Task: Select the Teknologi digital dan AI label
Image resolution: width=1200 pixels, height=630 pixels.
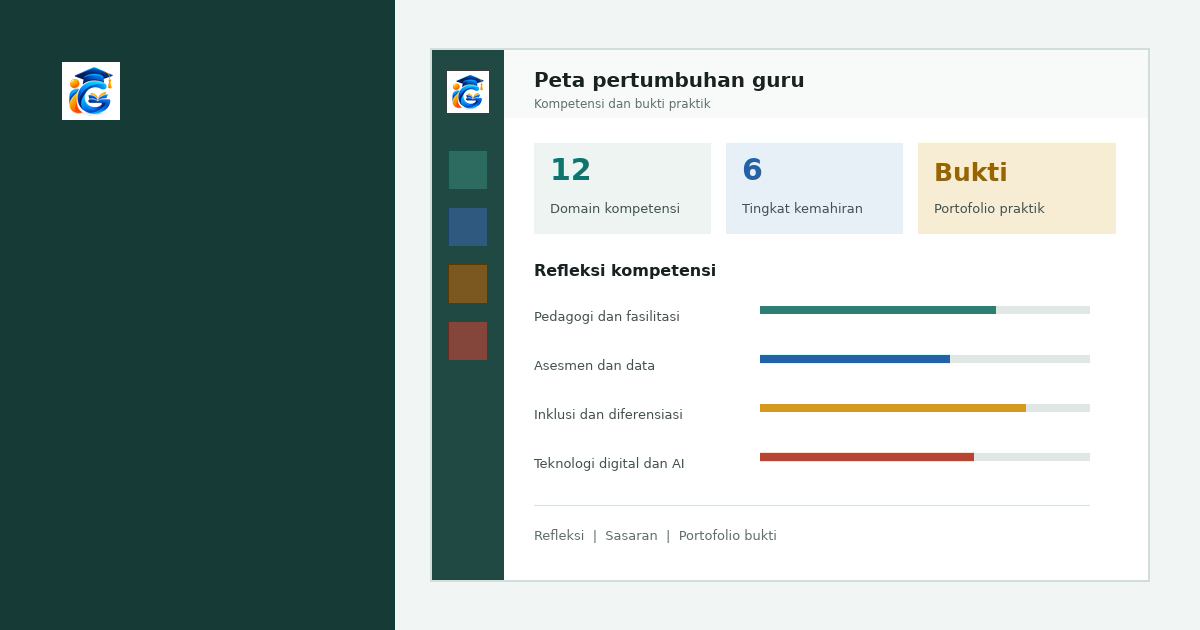Action: (x=609, y=464)
